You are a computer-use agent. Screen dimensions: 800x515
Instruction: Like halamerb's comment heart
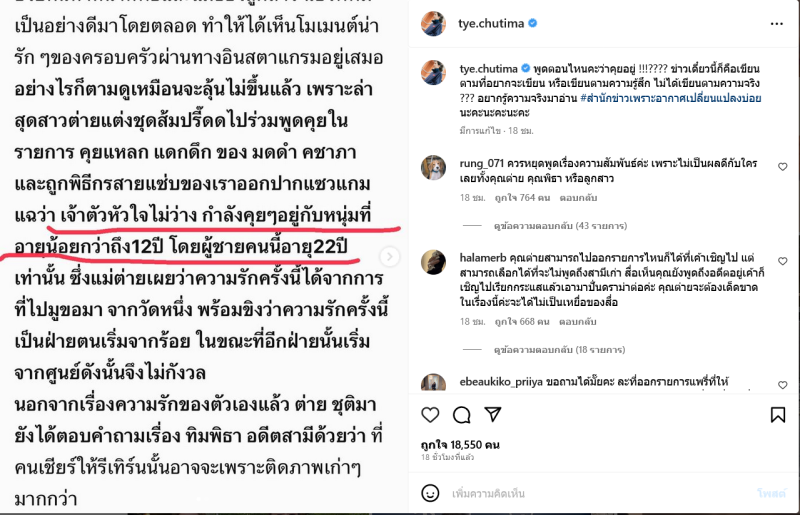tap(783, 261)
